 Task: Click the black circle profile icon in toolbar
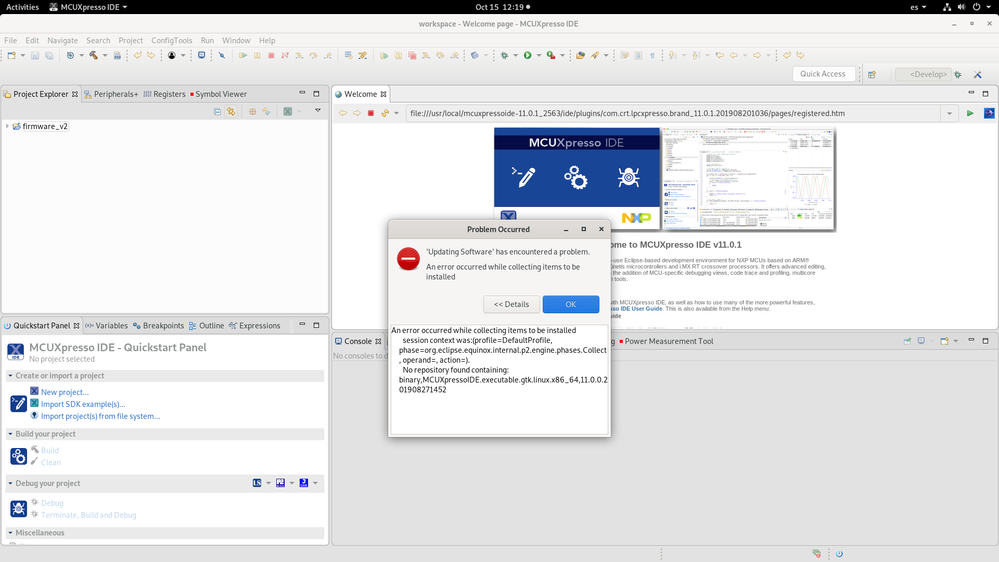pos(171,55)
